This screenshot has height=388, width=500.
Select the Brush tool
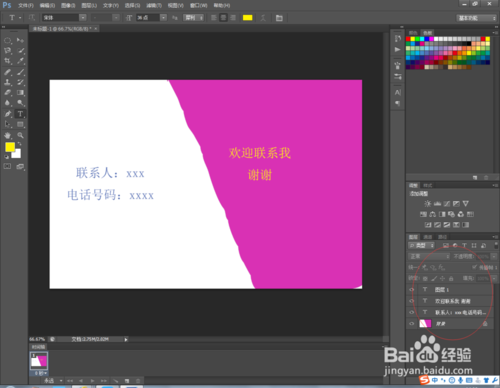[20, 72]
